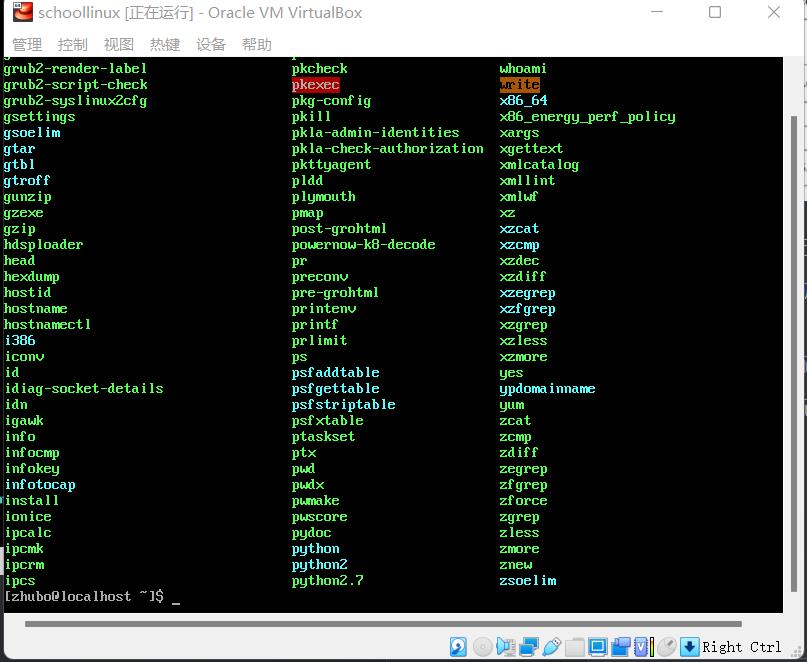
Task: Open the 管理 menu
Action: point(27,45)
